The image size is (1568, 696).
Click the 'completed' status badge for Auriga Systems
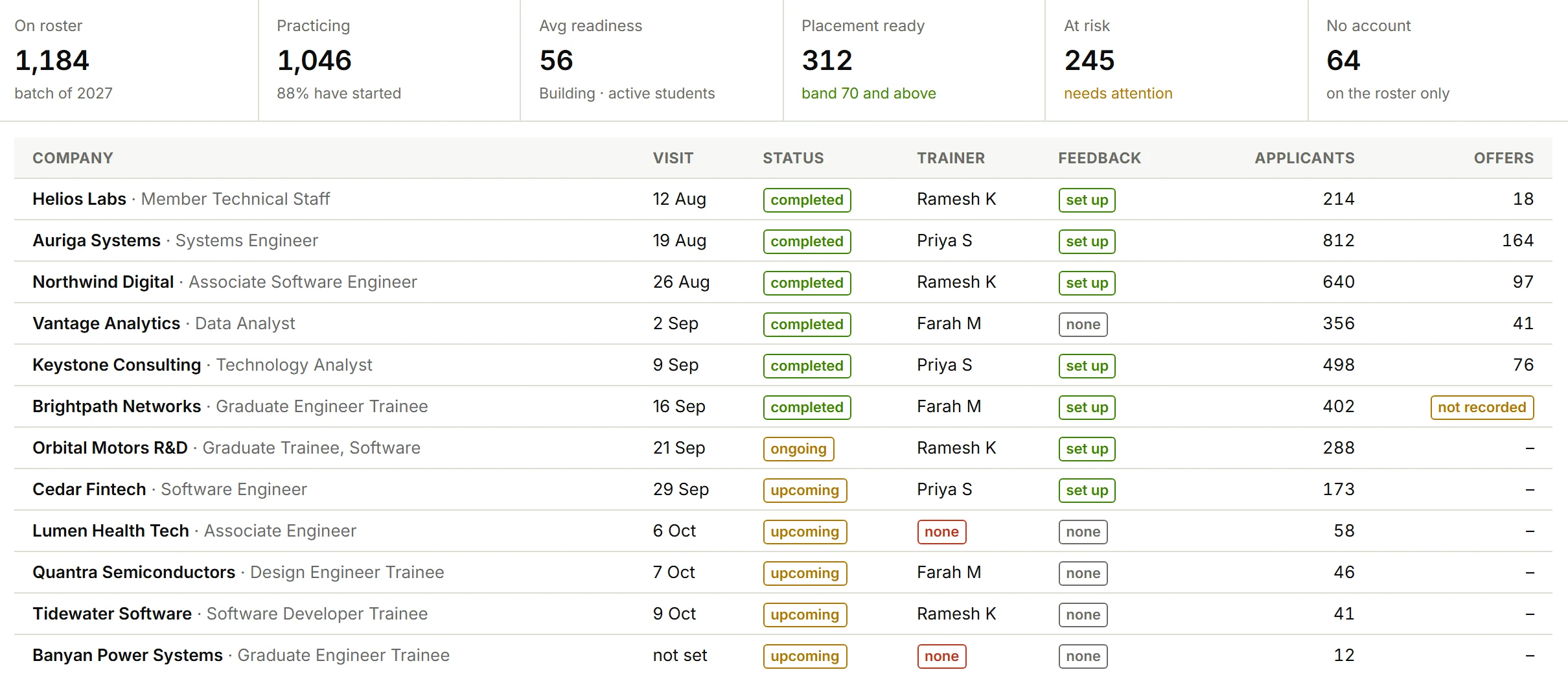pyautogui.click(x=807, y=241)
